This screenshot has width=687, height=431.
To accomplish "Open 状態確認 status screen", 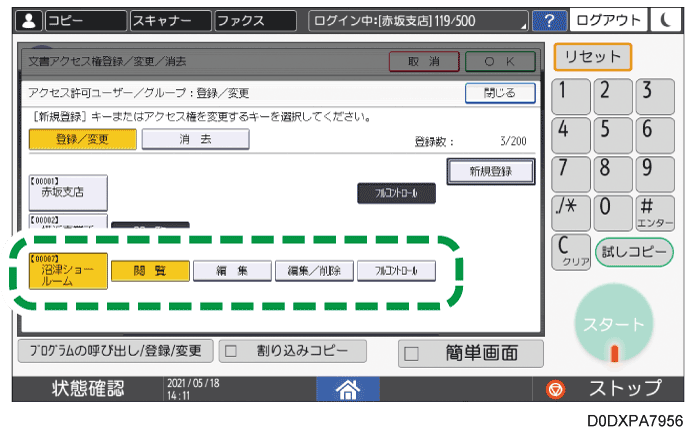I will click(x=88, y=389).
